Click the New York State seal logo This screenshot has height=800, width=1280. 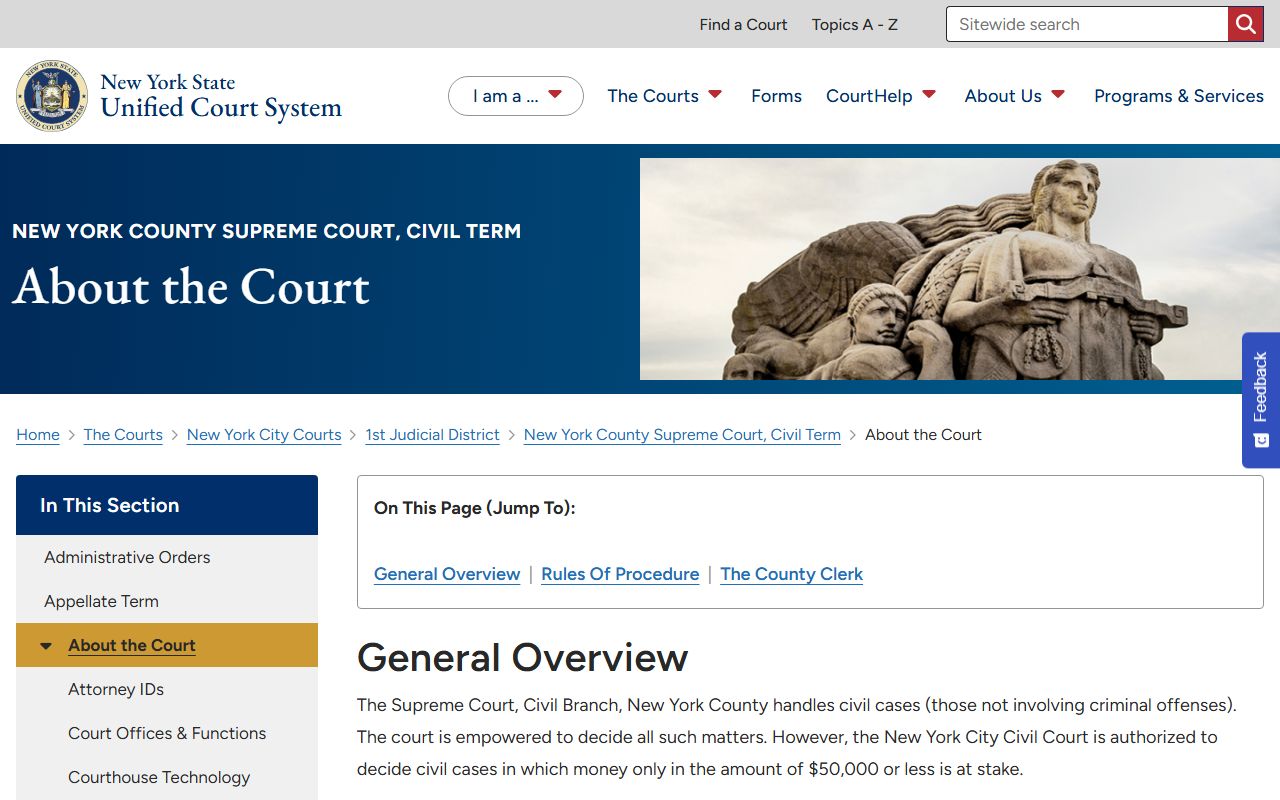pyautogui.click(x=51, y=96)
